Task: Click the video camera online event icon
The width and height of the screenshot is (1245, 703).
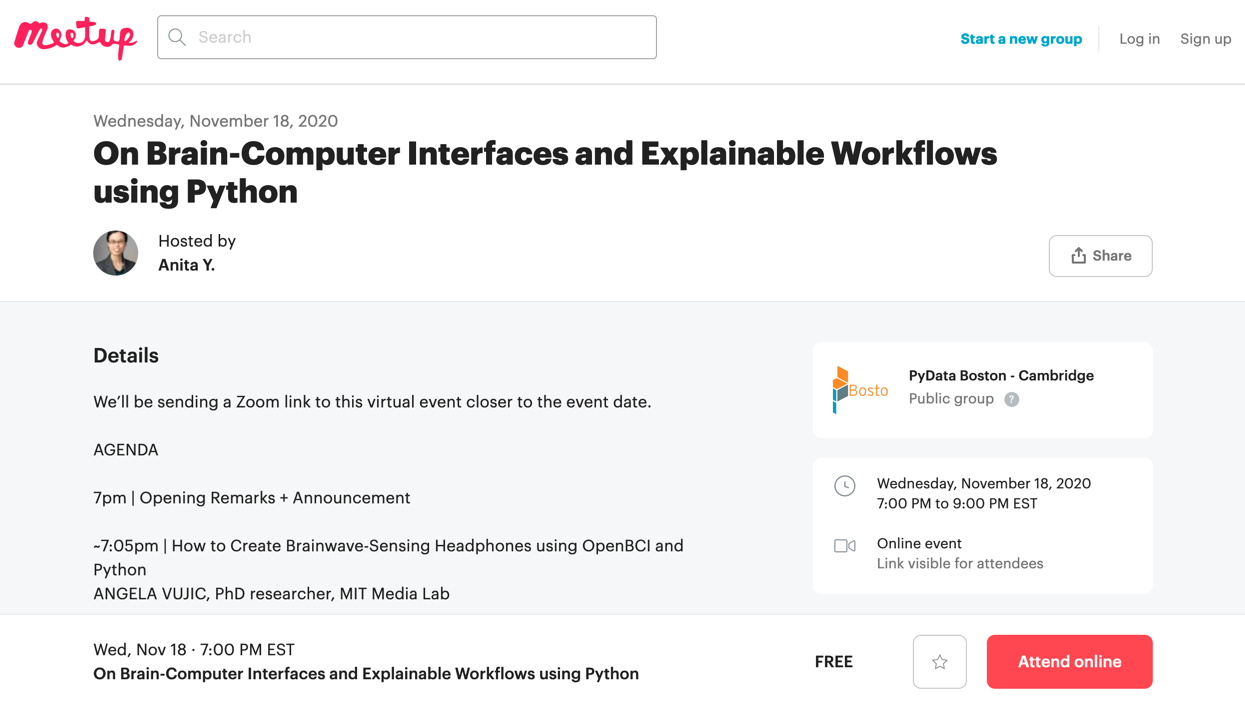Action: [x=845, y=546]
